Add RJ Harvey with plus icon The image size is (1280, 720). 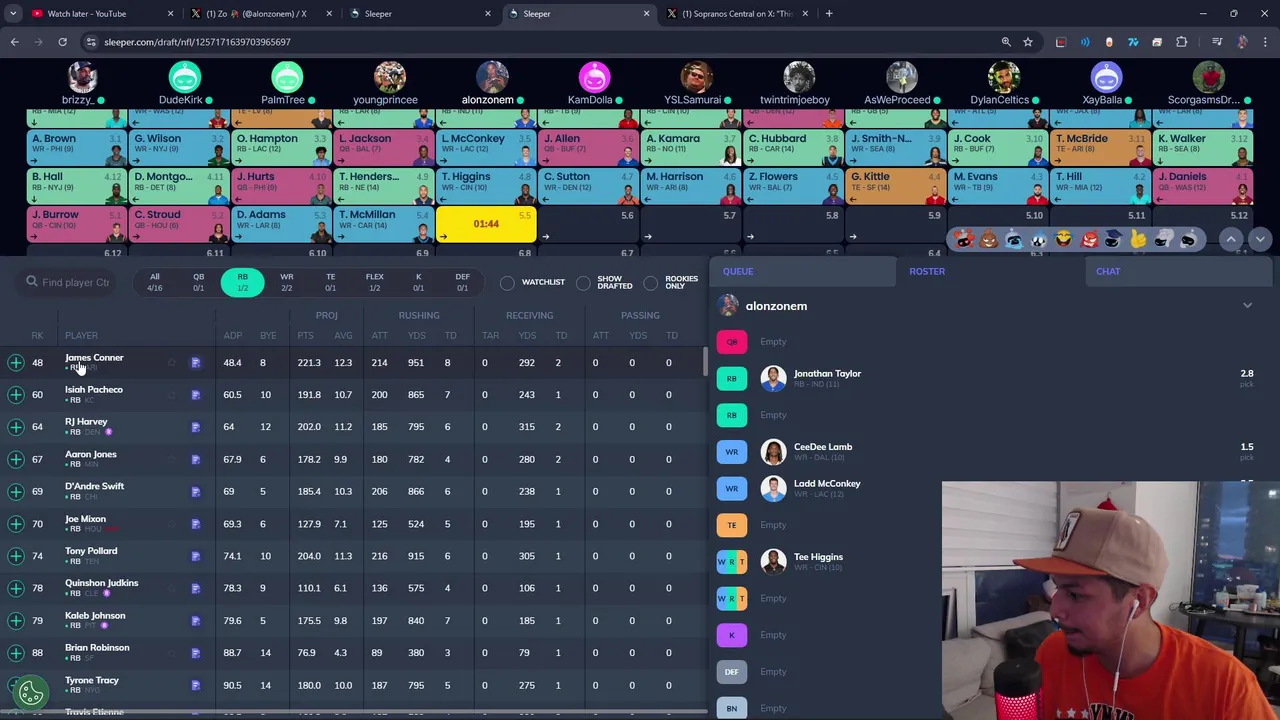coord(16,427)
